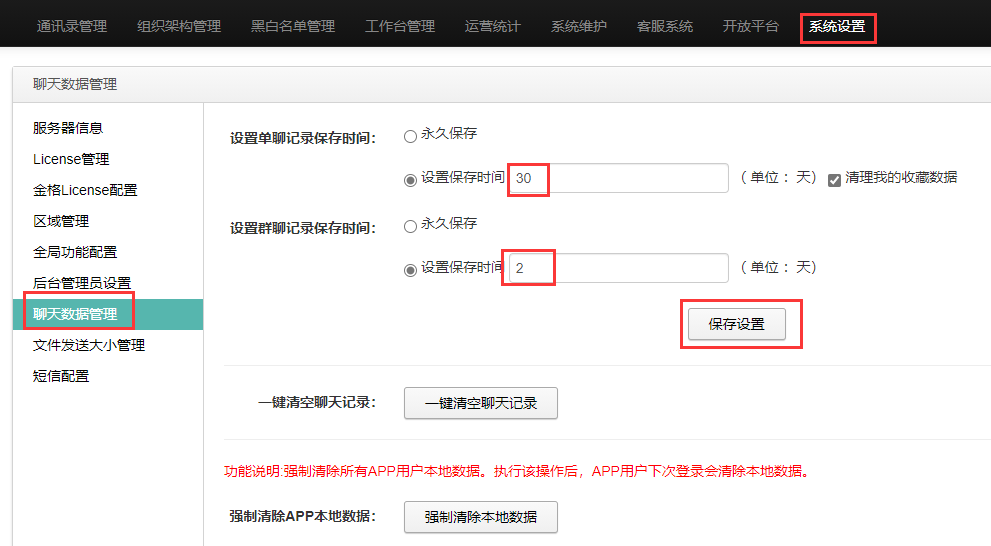Open the 系统设置 top menu

pos(837,26)
